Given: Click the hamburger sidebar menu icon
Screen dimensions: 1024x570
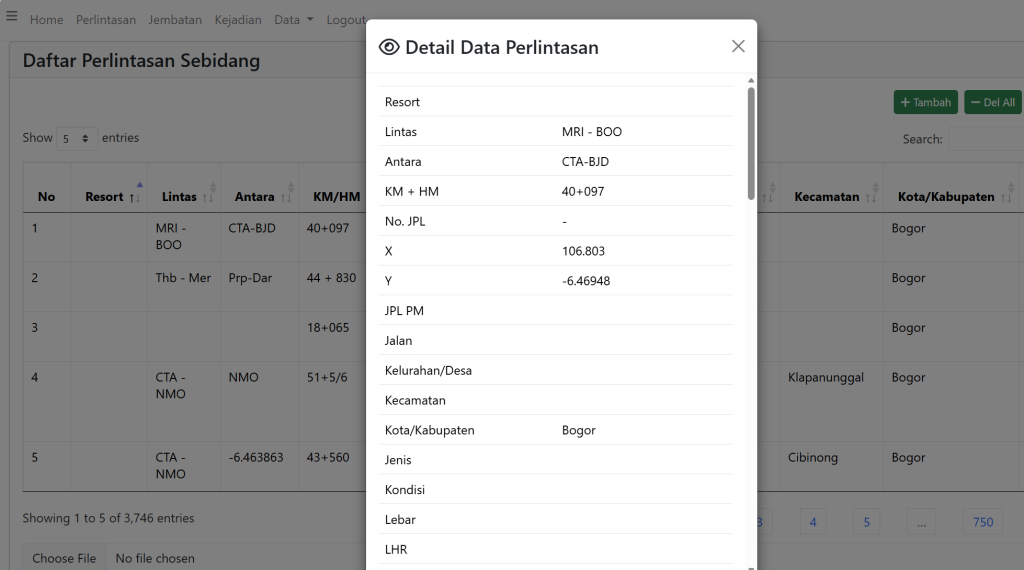Looking at the screenshot, I should 12,16.
